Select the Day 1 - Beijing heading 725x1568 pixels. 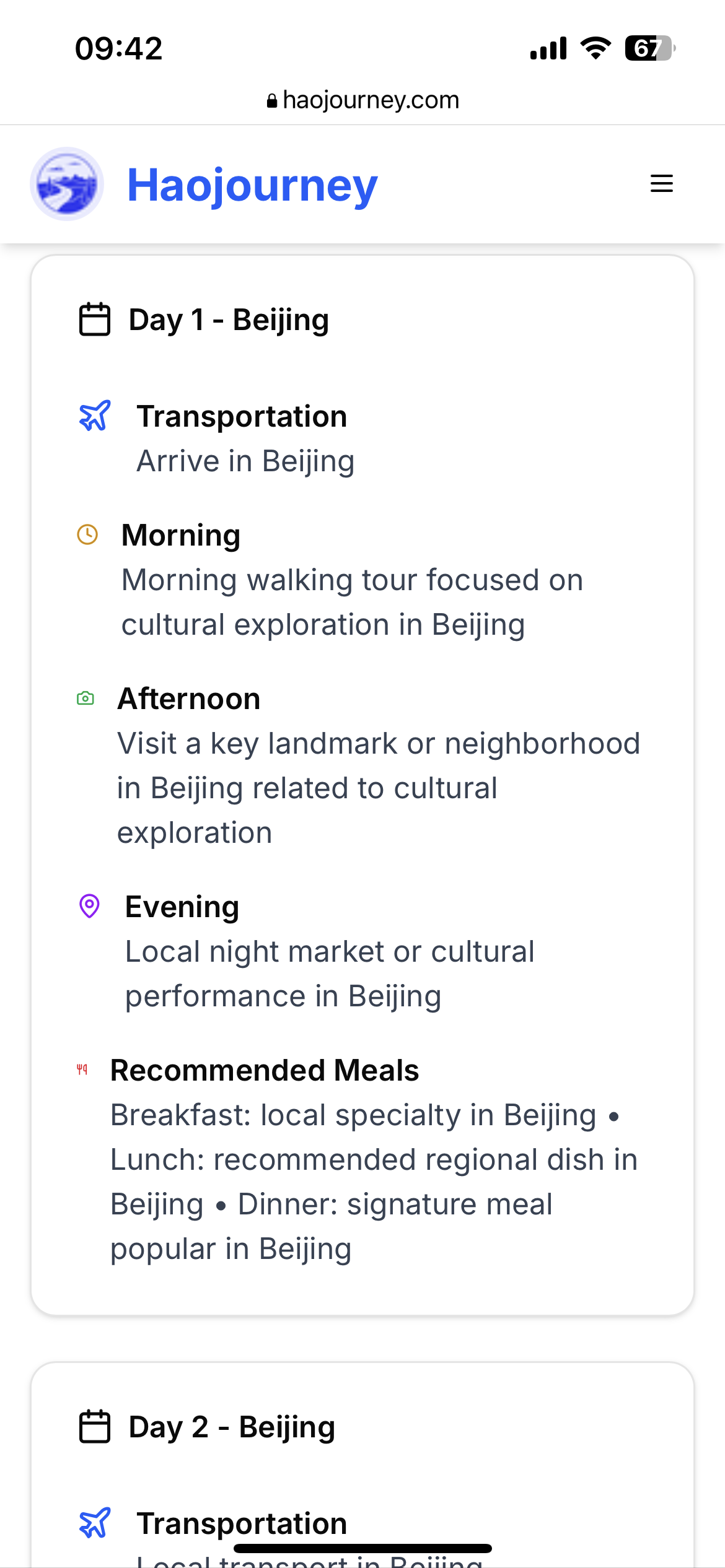pos(229,320)
